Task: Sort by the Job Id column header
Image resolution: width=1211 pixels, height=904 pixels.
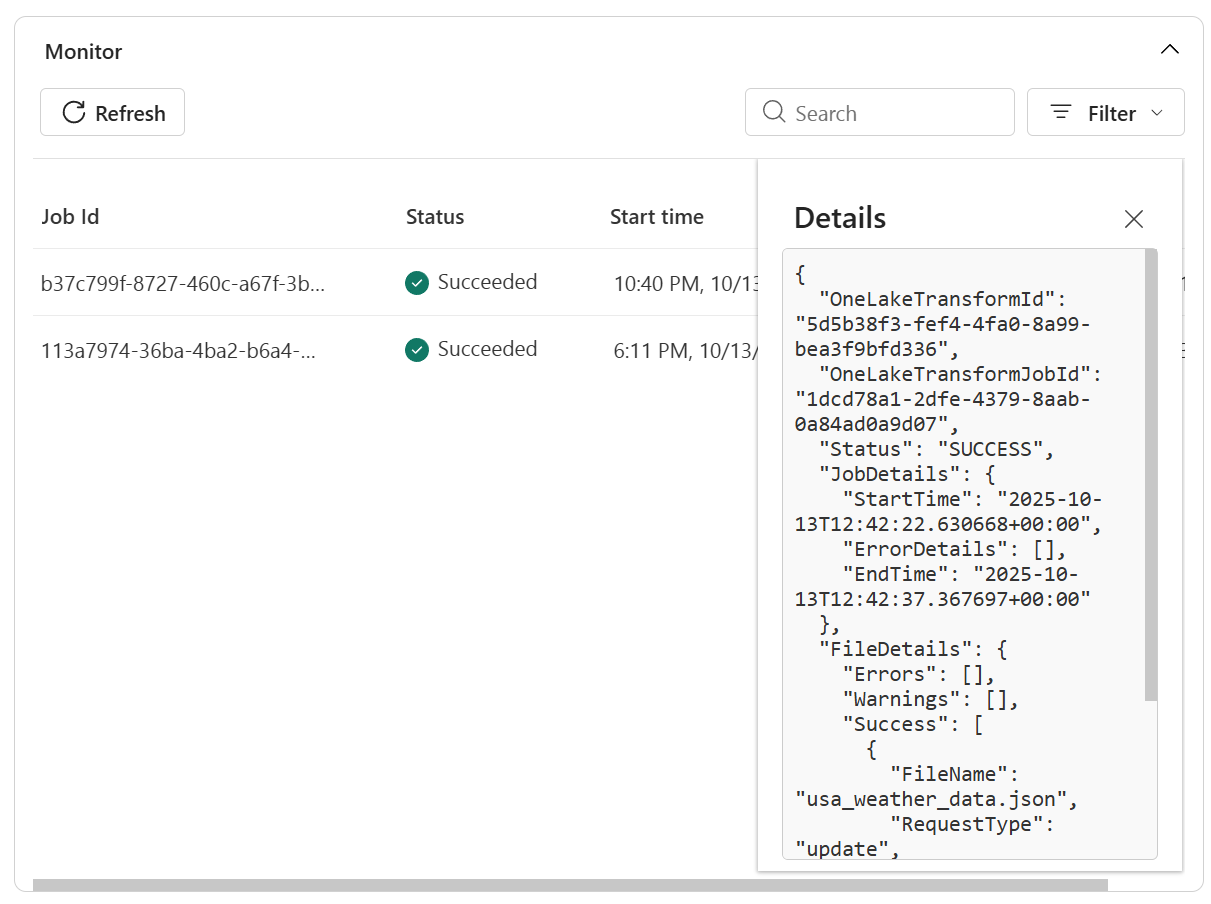Action: 69,216
